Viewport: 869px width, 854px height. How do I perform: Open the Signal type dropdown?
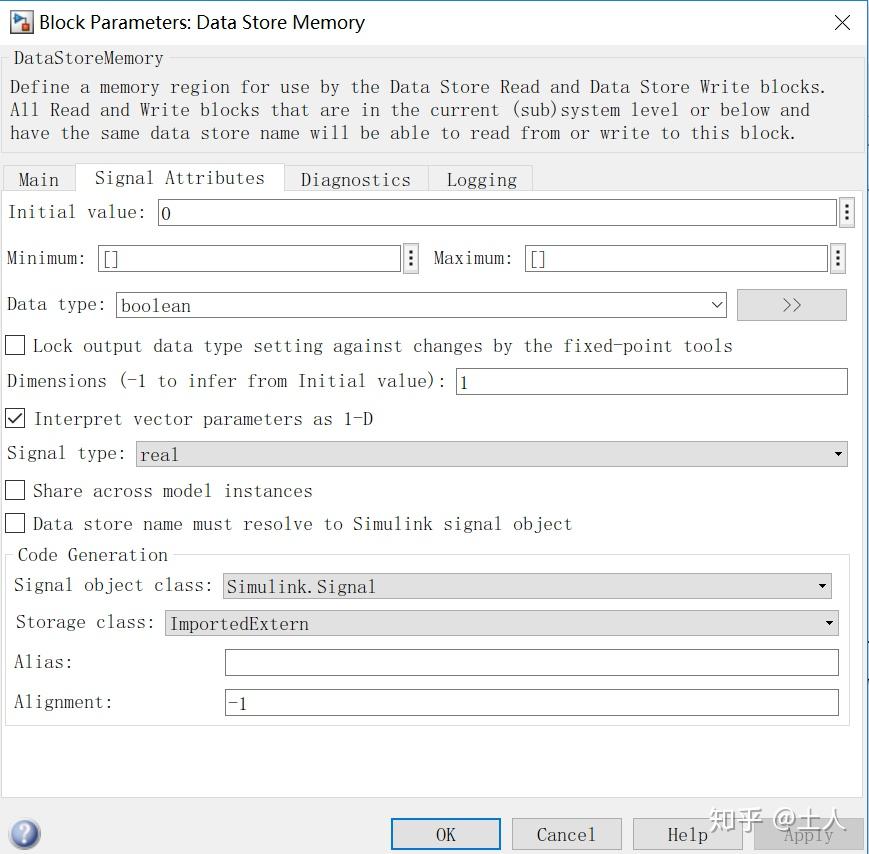coord(837,453)
